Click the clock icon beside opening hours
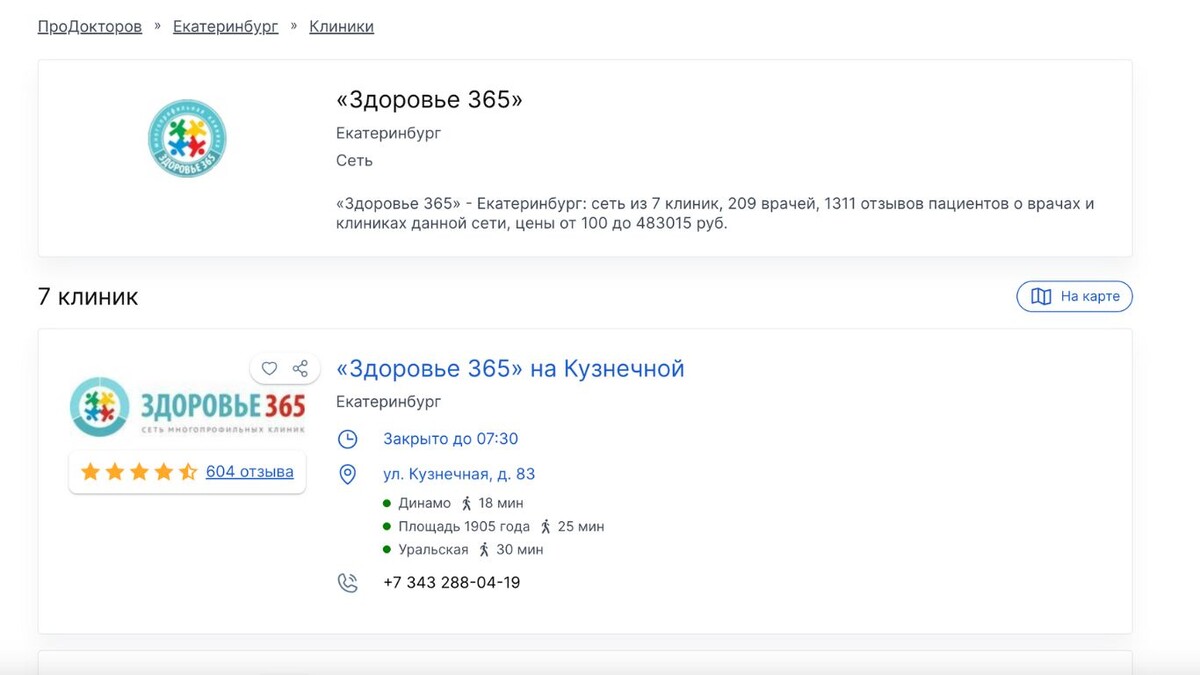Viewport: 1200px width, 675px height. pos(347,439)
